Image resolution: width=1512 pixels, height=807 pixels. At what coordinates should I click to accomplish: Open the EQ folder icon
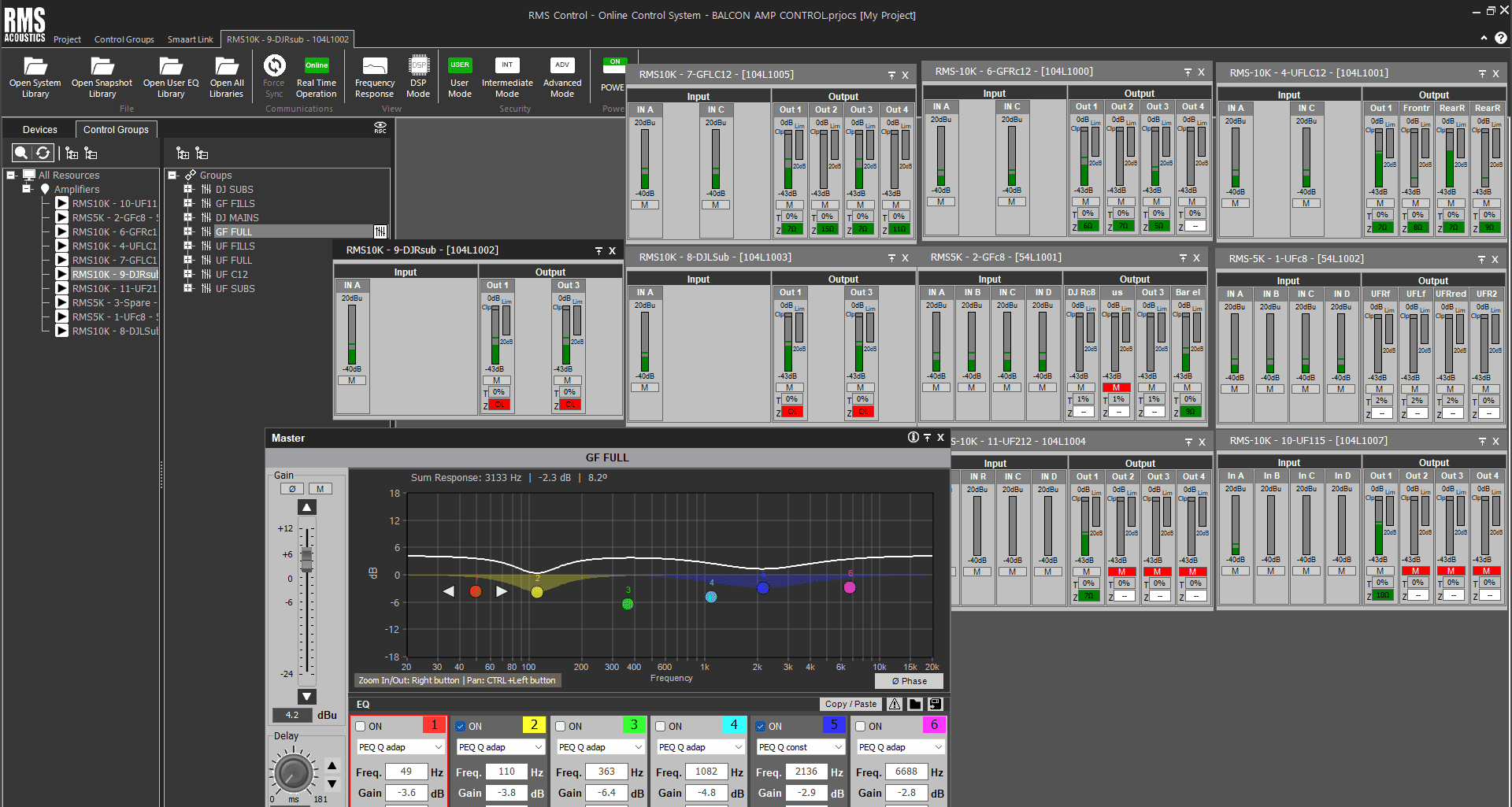[915, 704]
